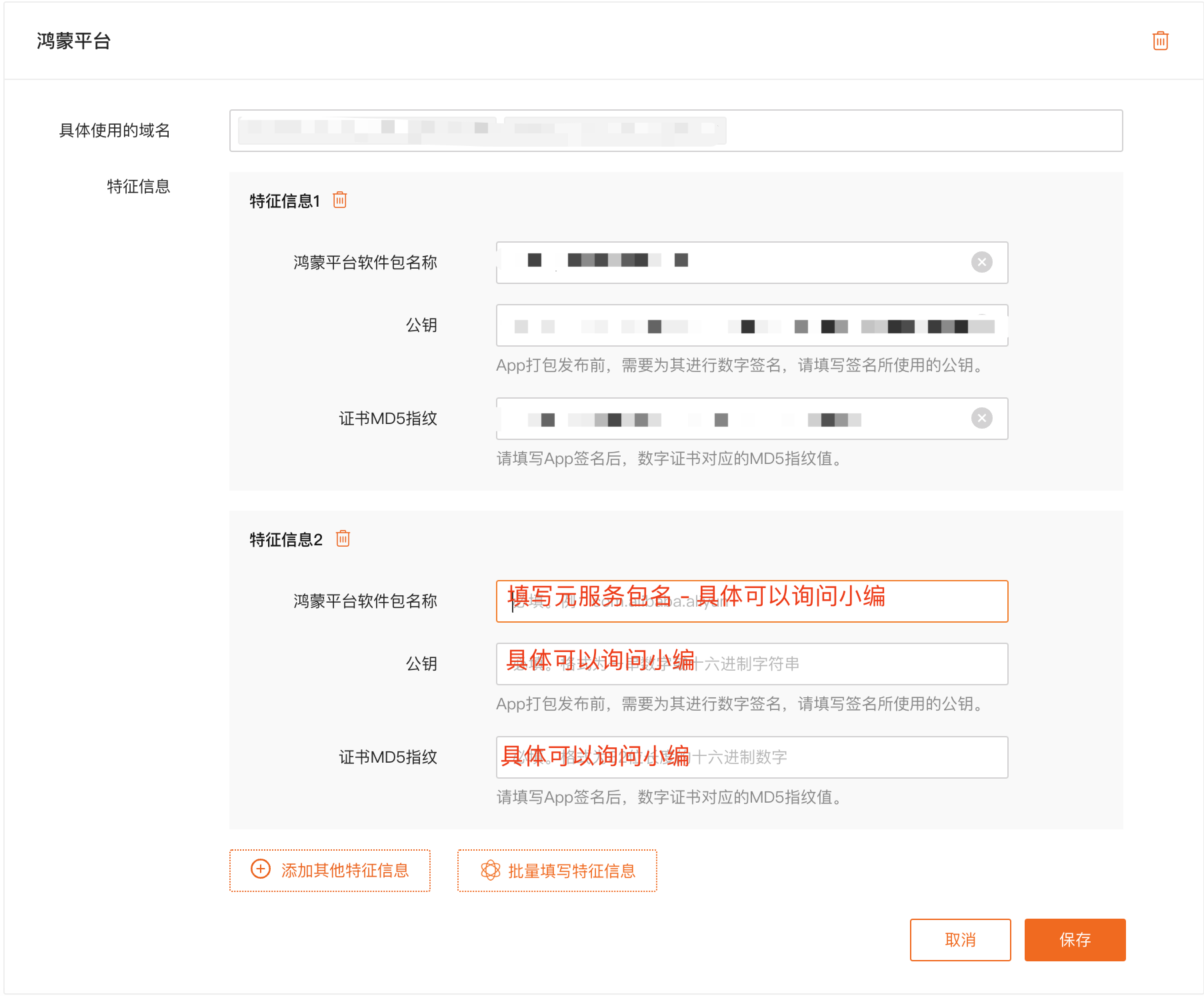Delete 特征信息1 using its trash icon
Image resolution: width=1204 pixels, height=996 pixels.
click(x=340, y=199)
